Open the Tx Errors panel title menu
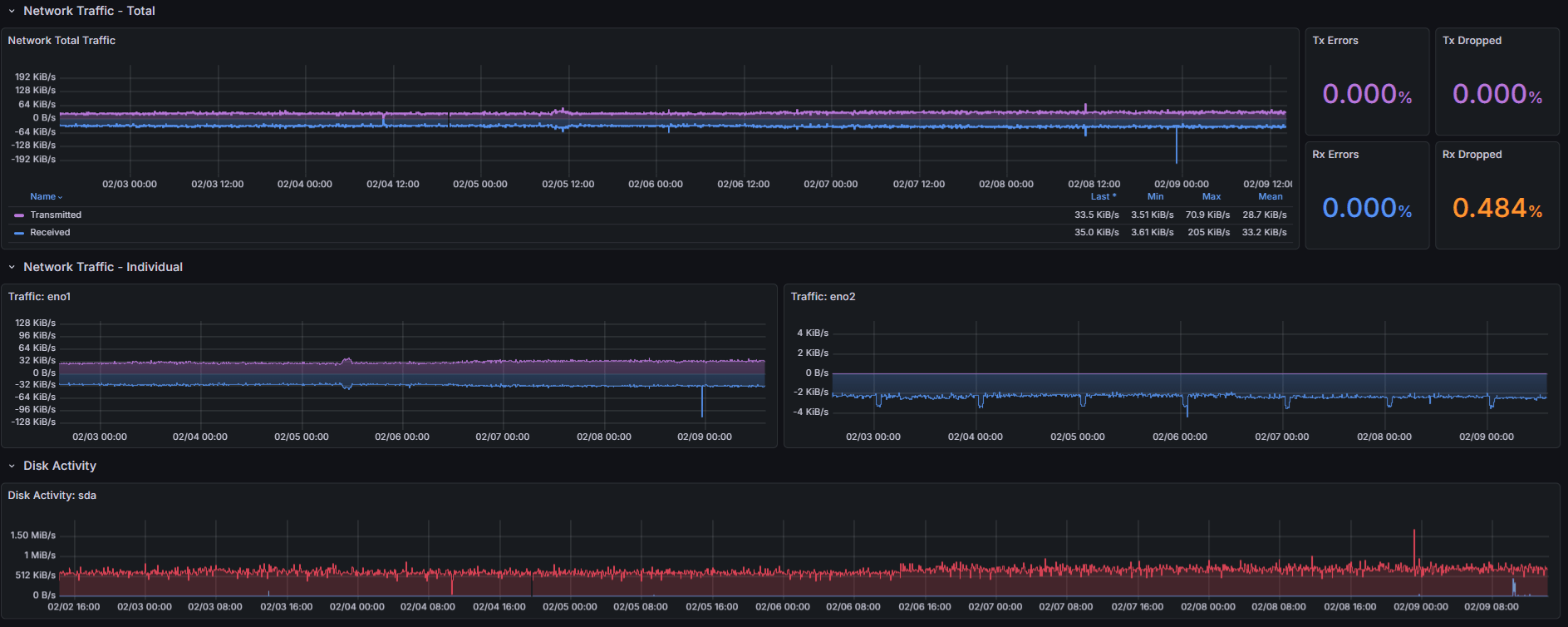Viewport: 1568px width, 627px height. 1335,41
